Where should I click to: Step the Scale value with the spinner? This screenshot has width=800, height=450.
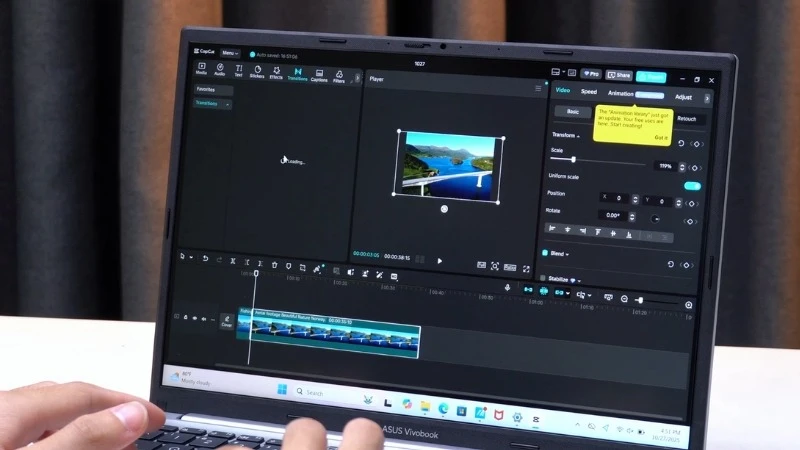682,167
